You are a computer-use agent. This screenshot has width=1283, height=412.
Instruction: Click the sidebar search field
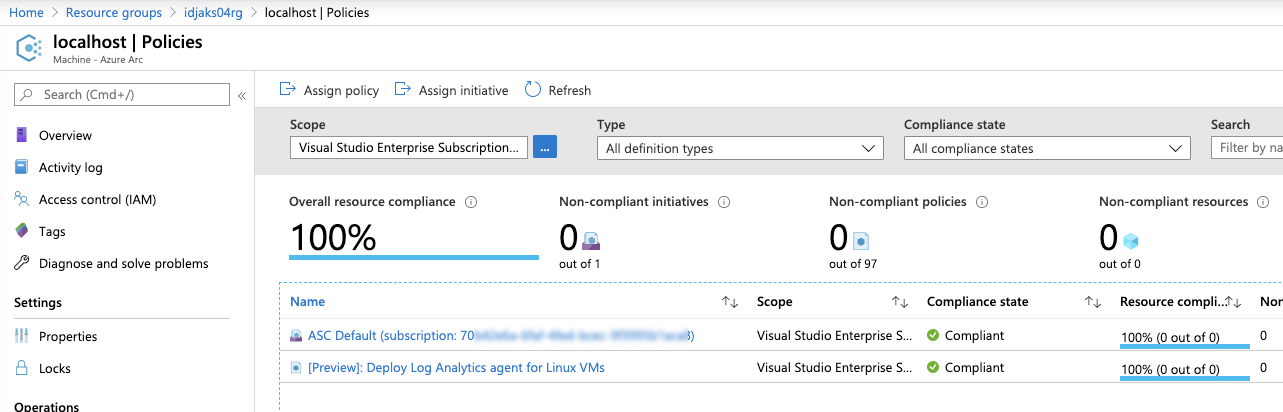pyautogui.click(x=122, y=94)
